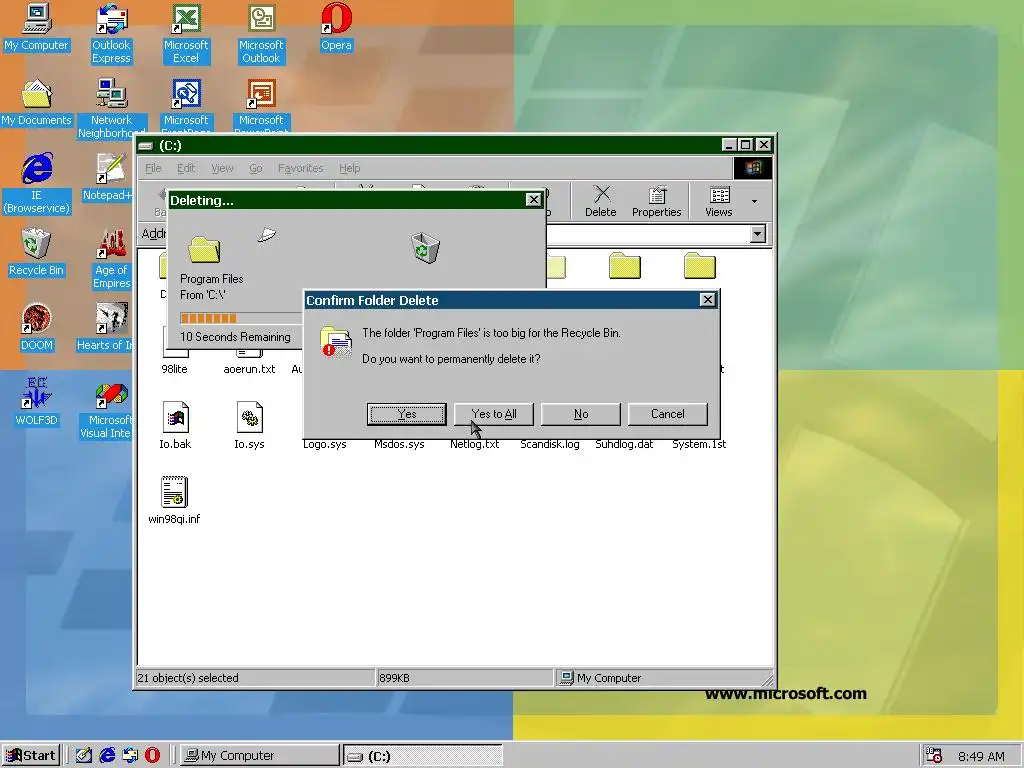Choose Yes to All in delete dialog
Viewport: 1024px width, 768px height.
tap(494, 414)
